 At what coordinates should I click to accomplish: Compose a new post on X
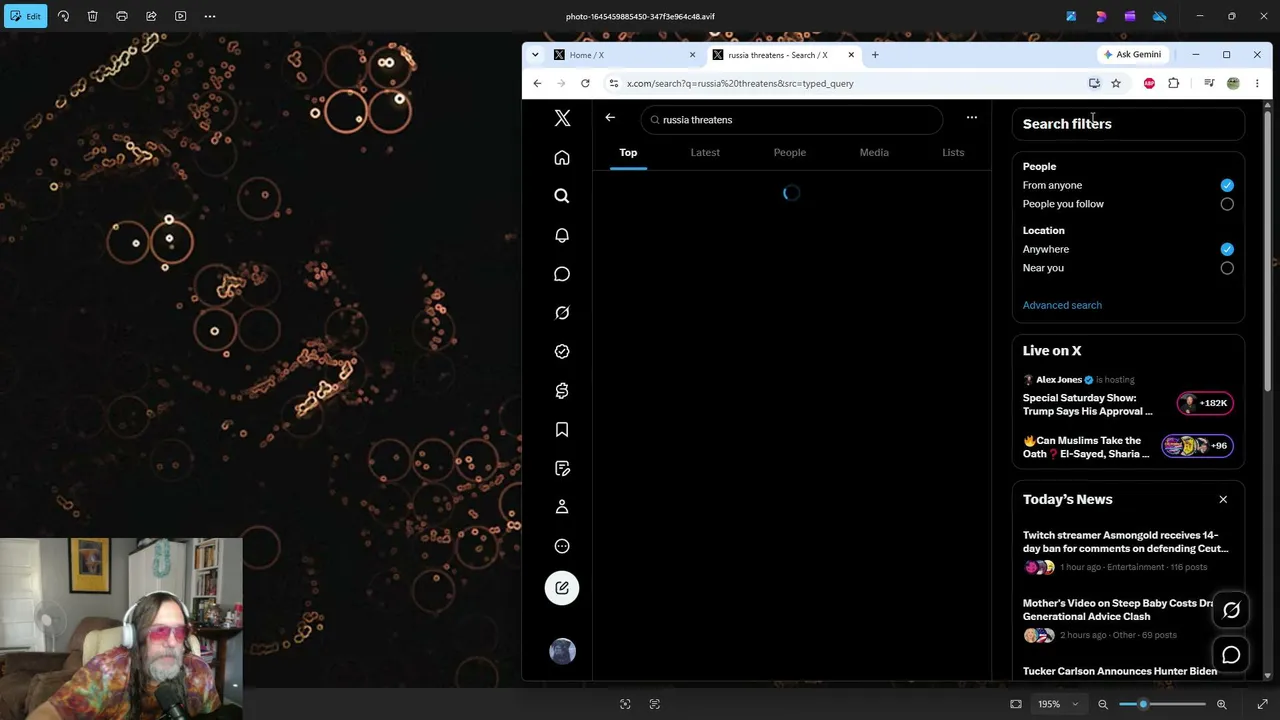[562, 588]
